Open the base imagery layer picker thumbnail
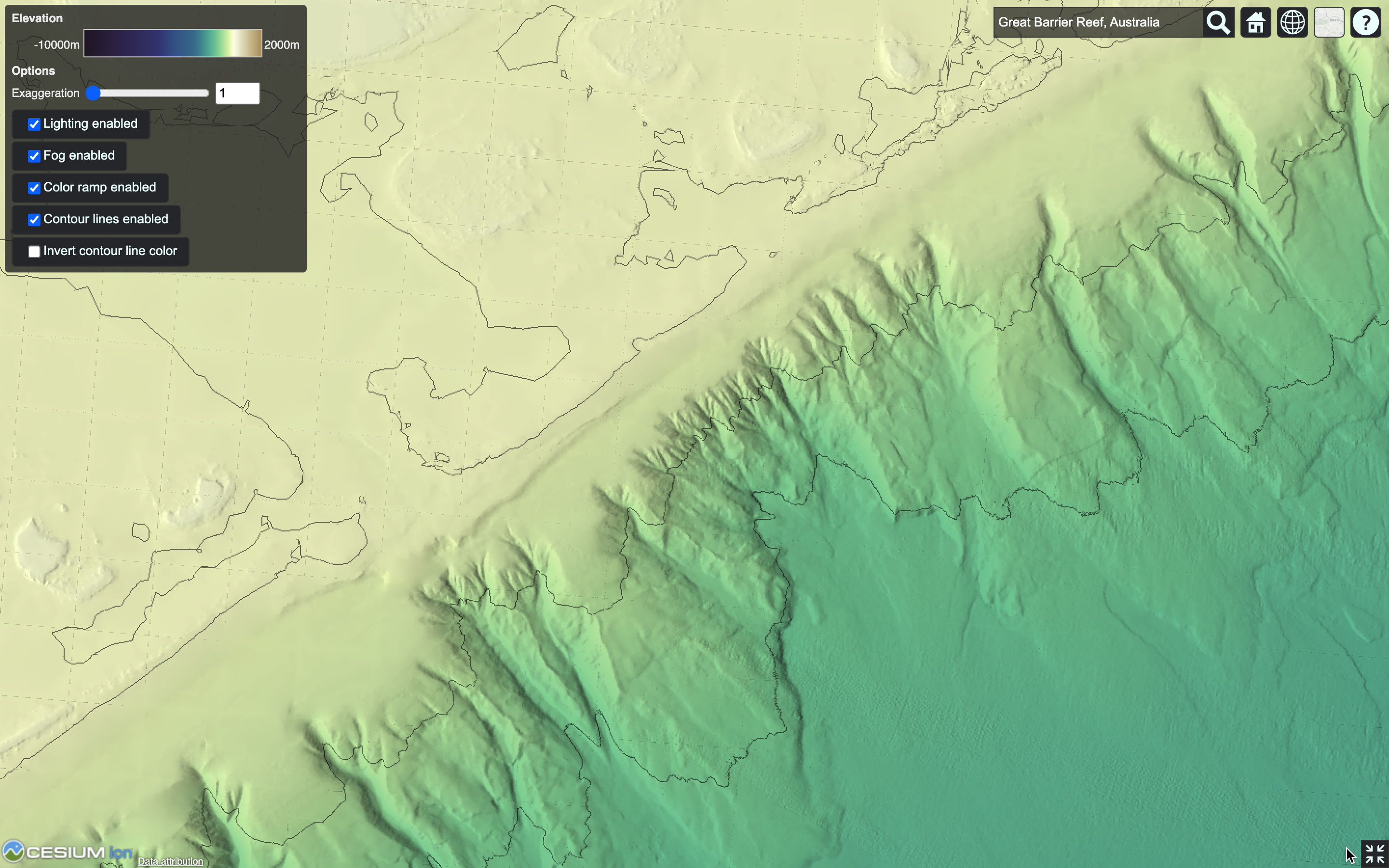 [x=1329, y=22]
